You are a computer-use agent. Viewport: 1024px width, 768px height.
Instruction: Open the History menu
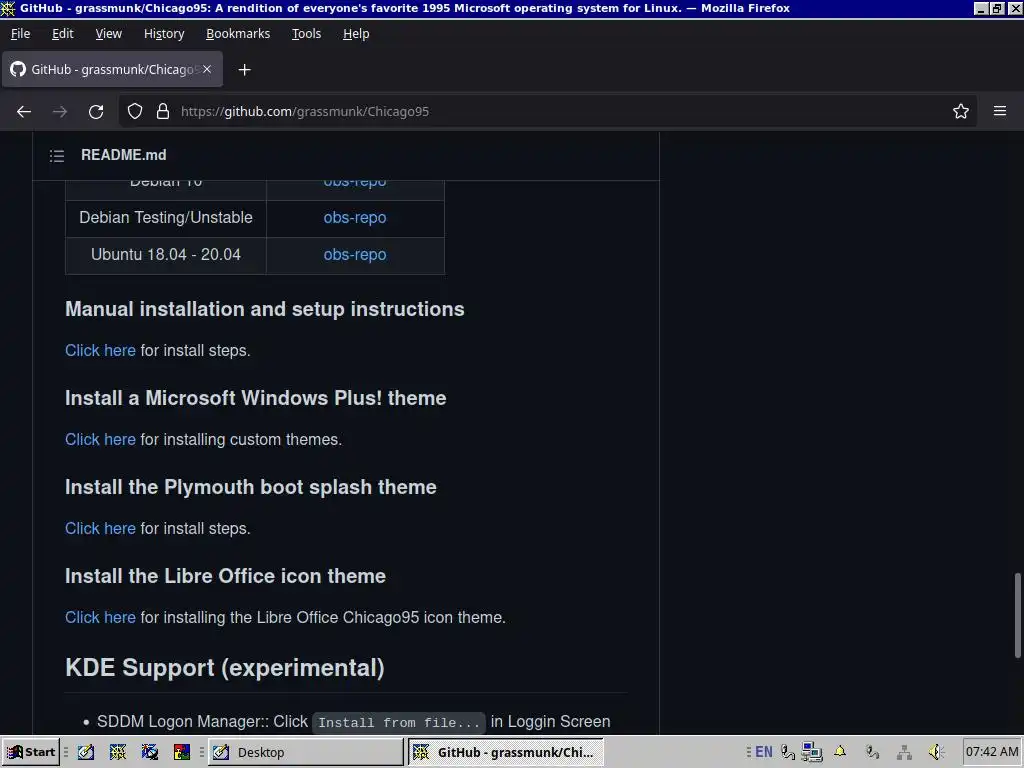click(x=164, y=33)
